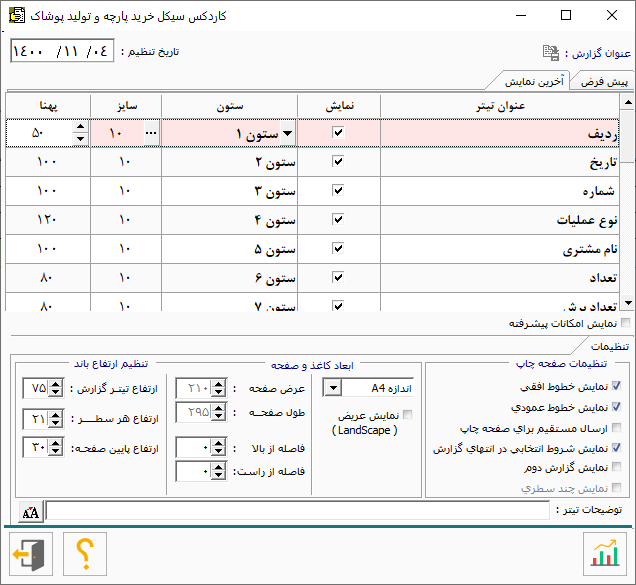Open the ستون ۱ column dropdown
The width and height of the screenshot is (636, 585).
[287, 133]
